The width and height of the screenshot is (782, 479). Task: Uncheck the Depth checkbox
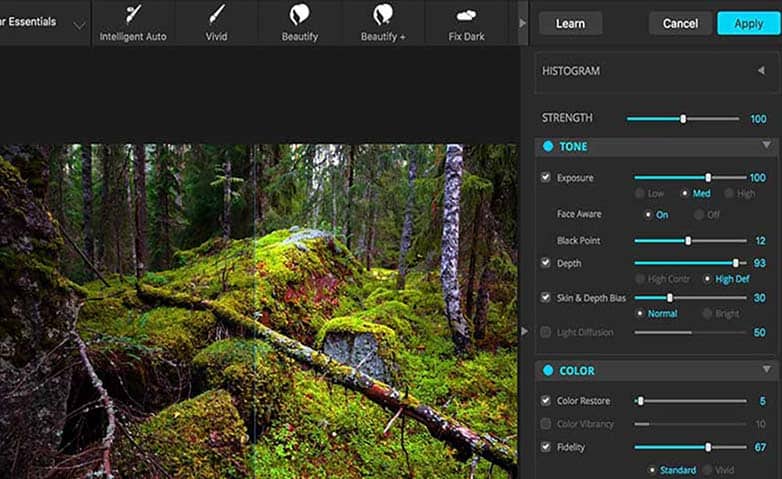(546, 262)
